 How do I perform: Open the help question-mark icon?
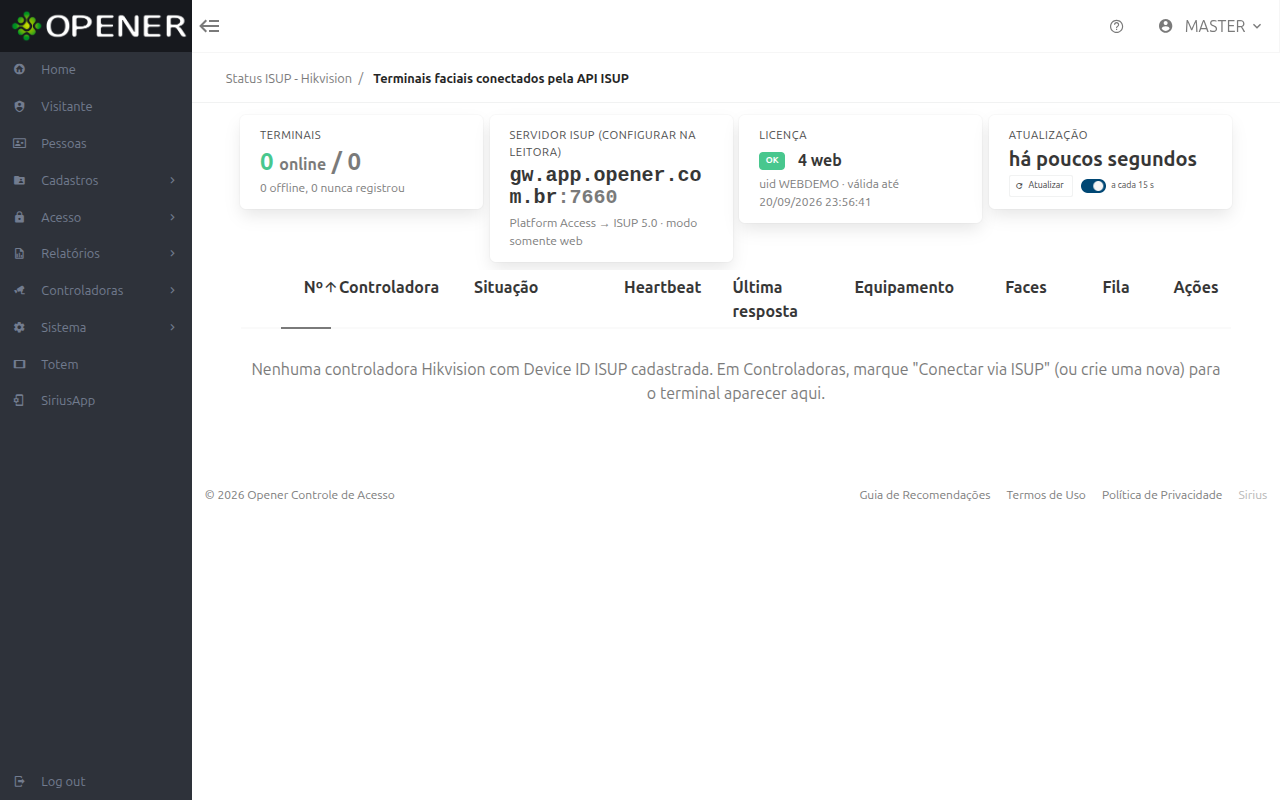point(1117,26)
